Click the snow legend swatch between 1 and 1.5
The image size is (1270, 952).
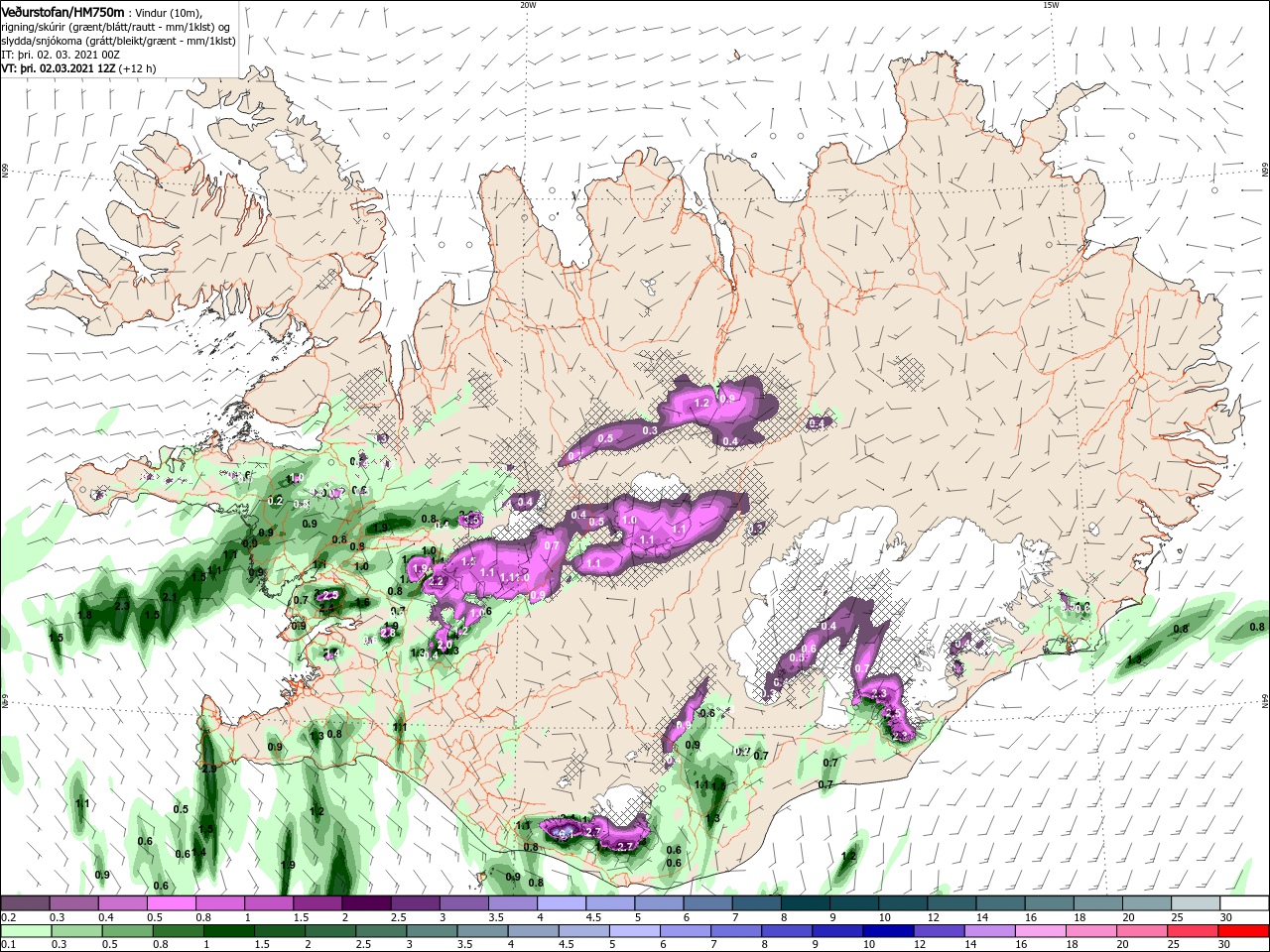coord(269,903)
